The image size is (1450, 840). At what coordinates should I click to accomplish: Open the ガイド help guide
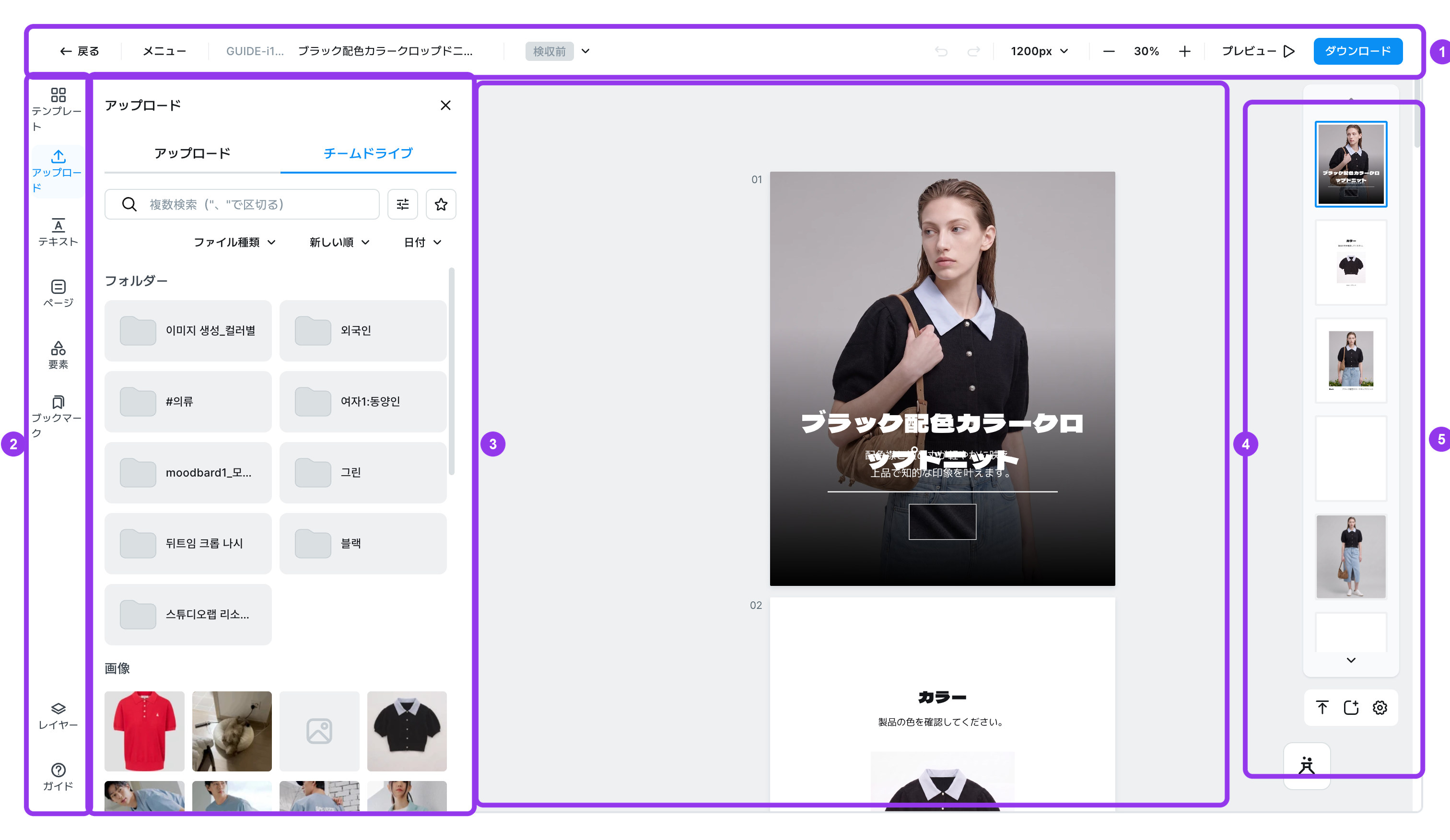tap(58, 777)
